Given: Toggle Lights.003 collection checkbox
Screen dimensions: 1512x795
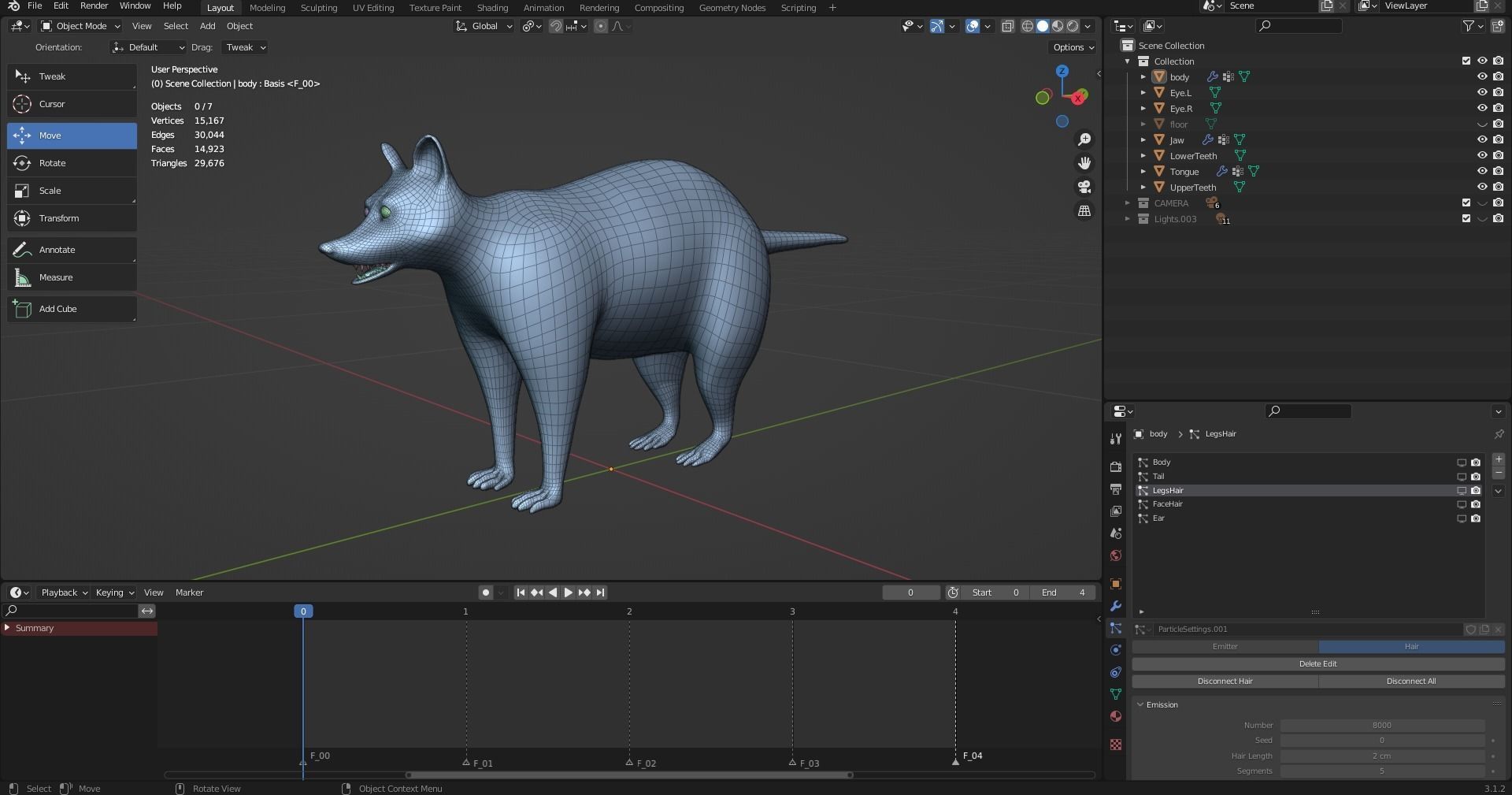Looking at the screenshot, I should pos(1466,218).
